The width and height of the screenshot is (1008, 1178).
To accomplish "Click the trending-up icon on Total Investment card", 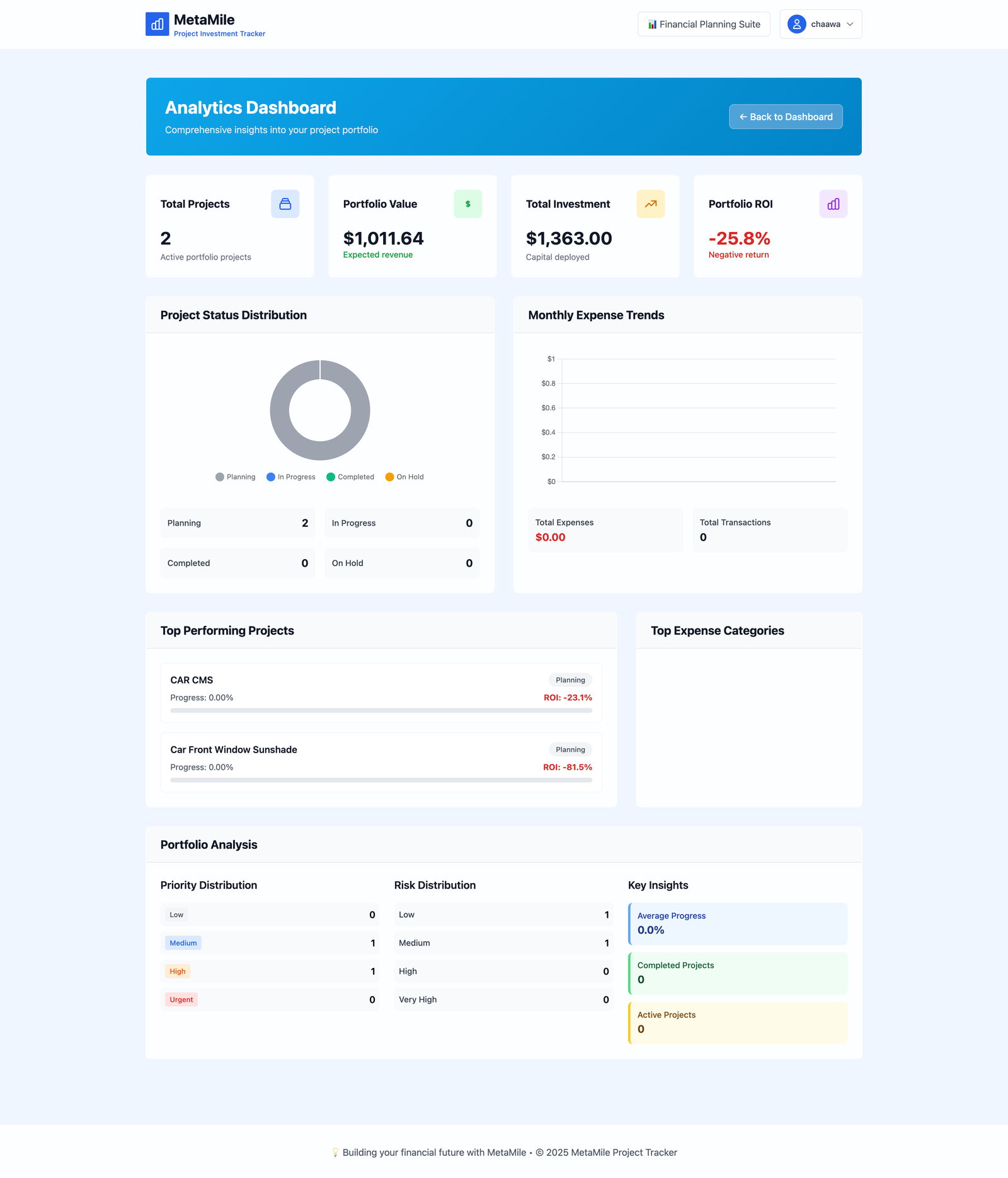I will click(650, 204).
